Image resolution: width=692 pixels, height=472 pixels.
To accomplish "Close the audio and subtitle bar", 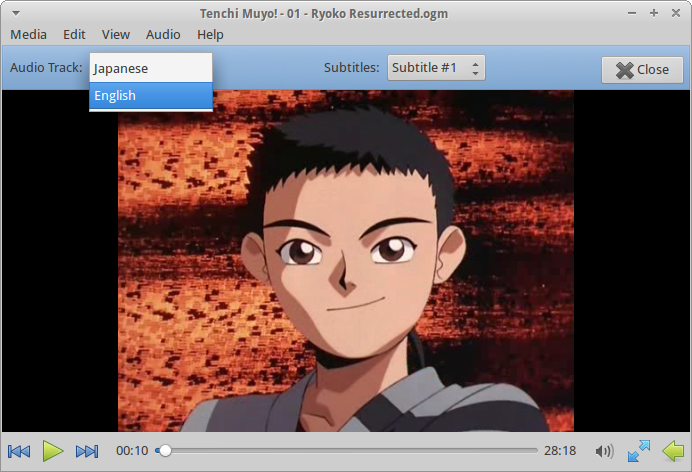I will pyautogui.click(x=642, y=69).
